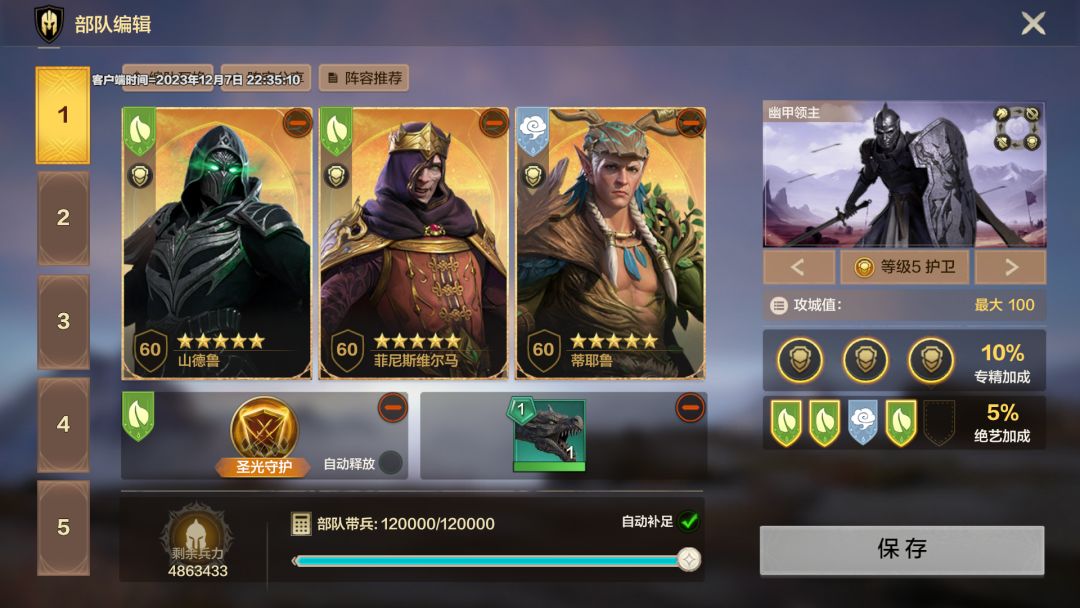This screenshot has width=1080, height=608.
Task: Remove hero 蒂耶鲁 with its minus icon
Action: click(691, 123)
